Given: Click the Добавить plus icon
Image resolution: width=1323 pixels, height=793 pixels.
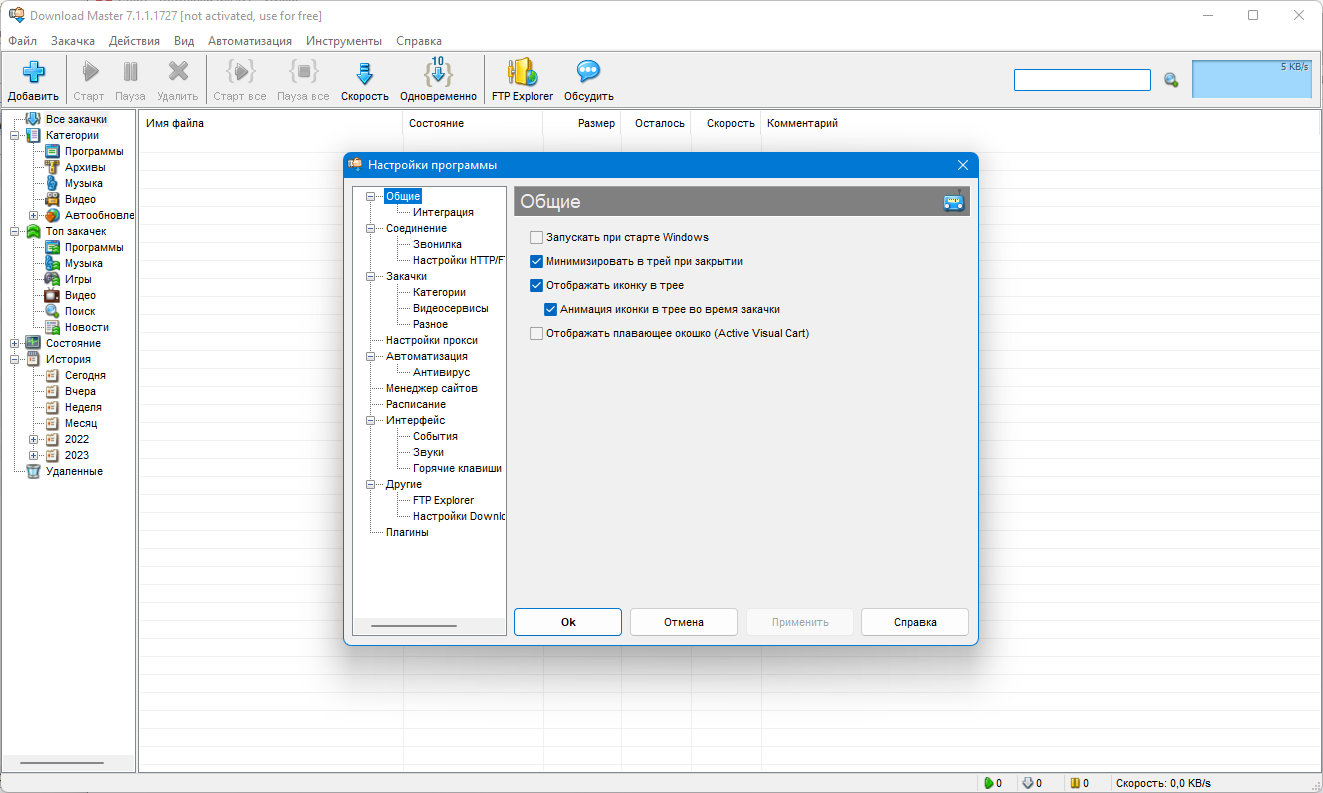Looking at the screenshot, I should [x=34, y=72].
